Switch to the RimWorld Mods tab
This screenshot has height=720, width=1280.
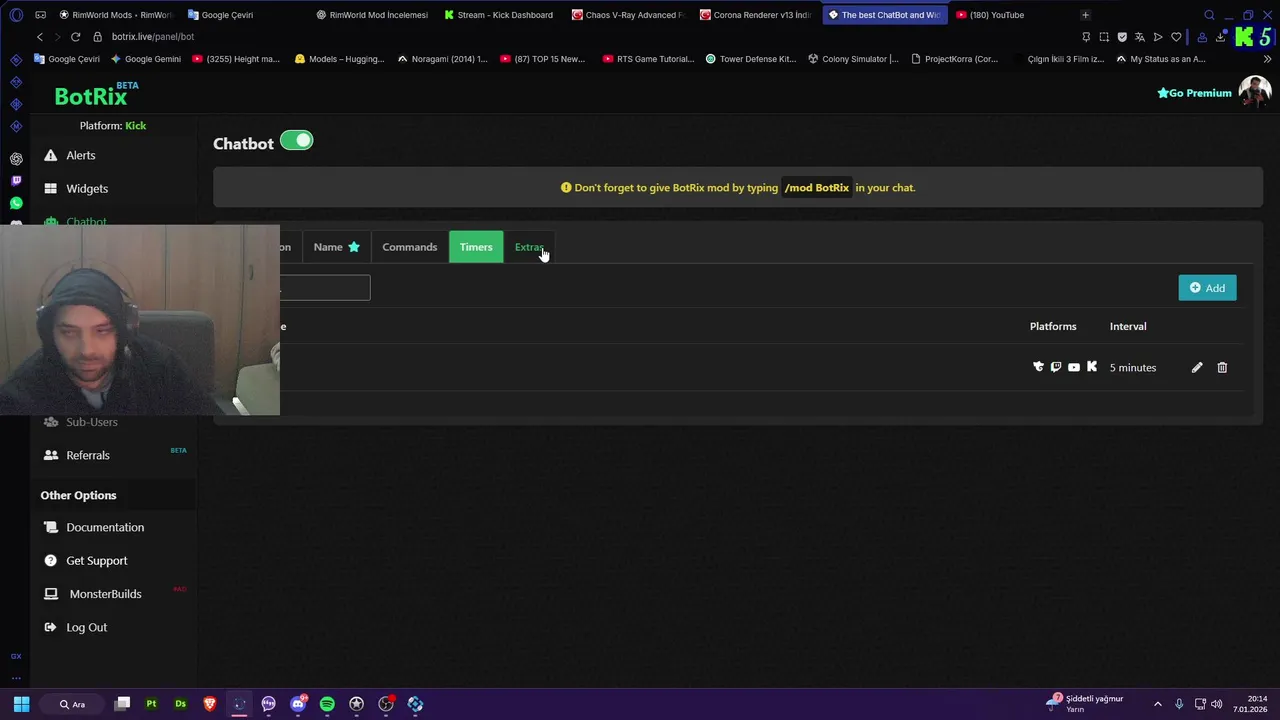coord(116,15)
